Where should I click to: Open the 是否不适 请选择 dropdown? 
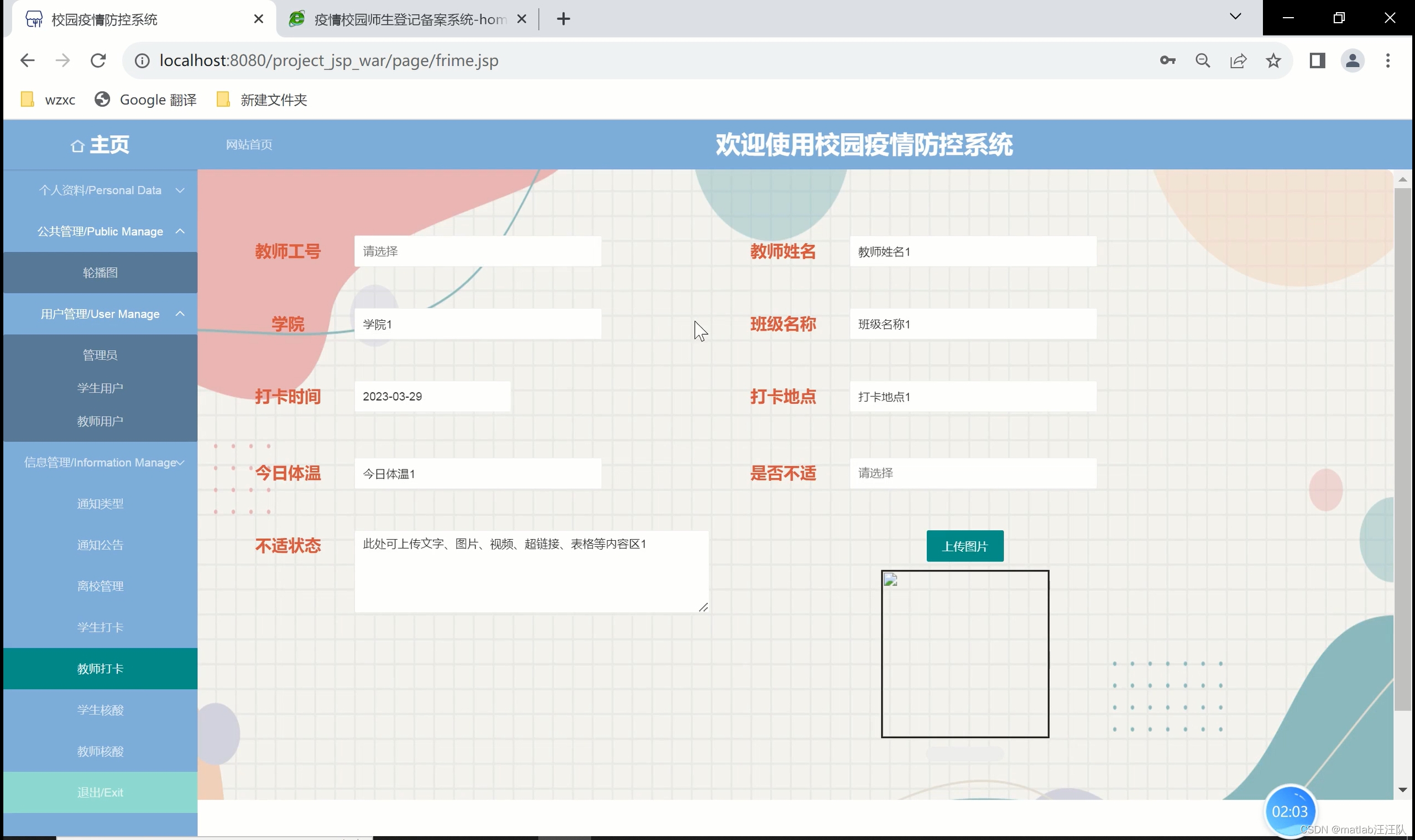point(973,473)
